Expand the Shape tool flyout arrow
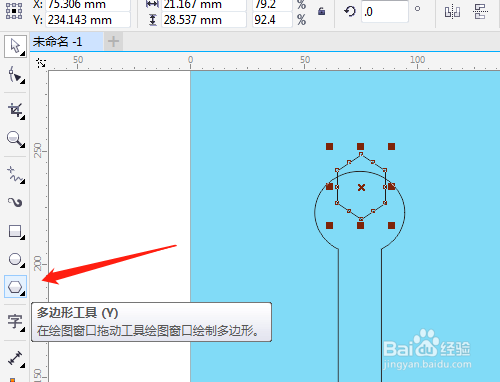This screenshot has width=500, height=382. [23, 81]
